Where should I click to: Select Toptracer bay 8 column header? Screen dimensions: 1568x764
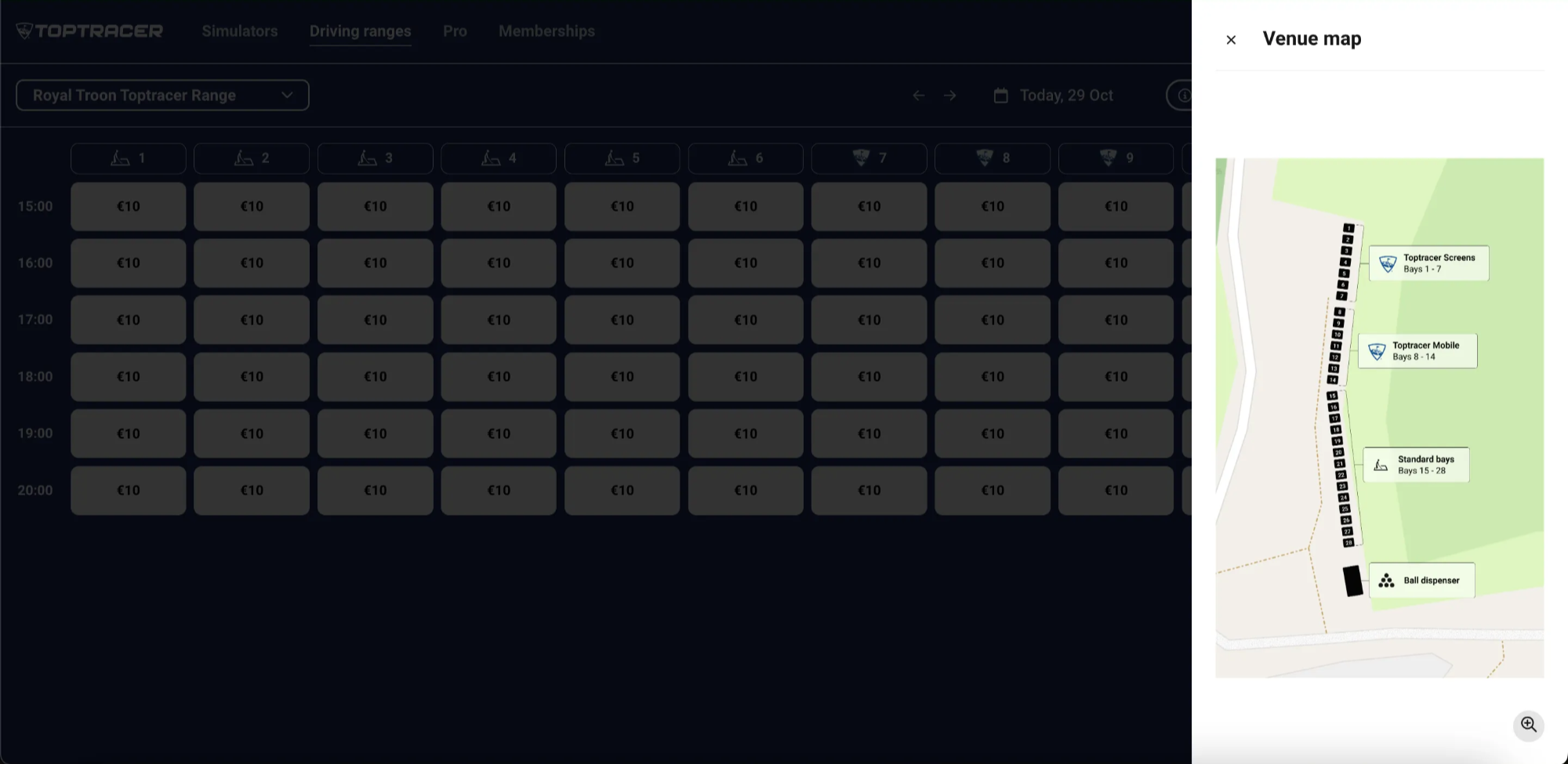pyautogui.click(x=993, y=158)
